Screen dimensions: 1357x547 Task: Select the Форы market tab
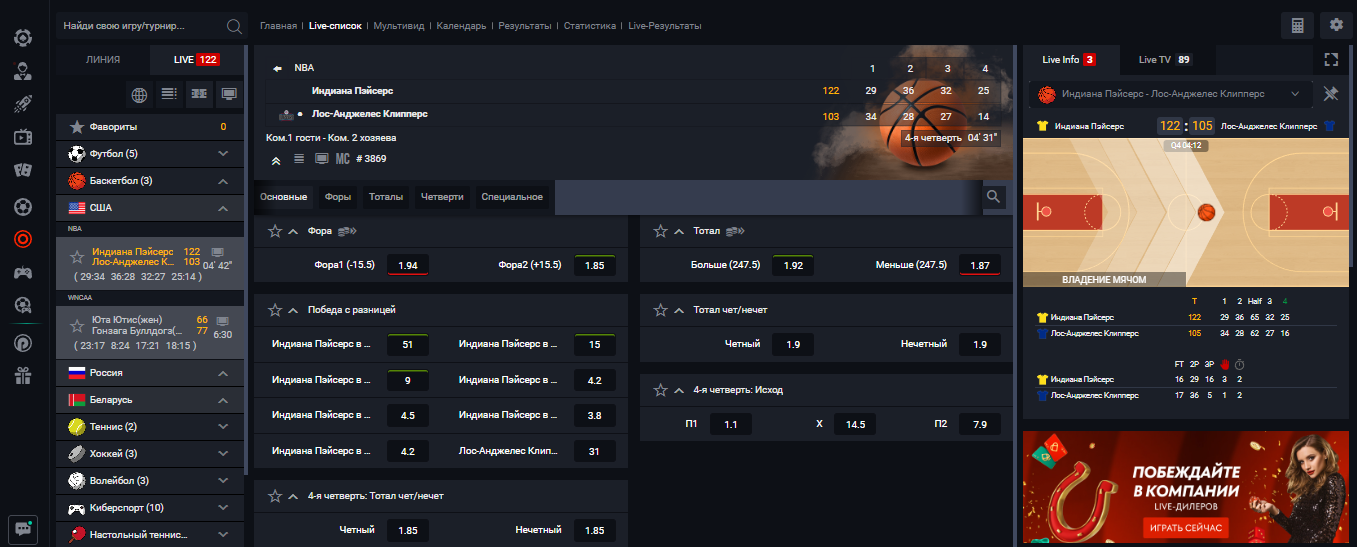338,197
